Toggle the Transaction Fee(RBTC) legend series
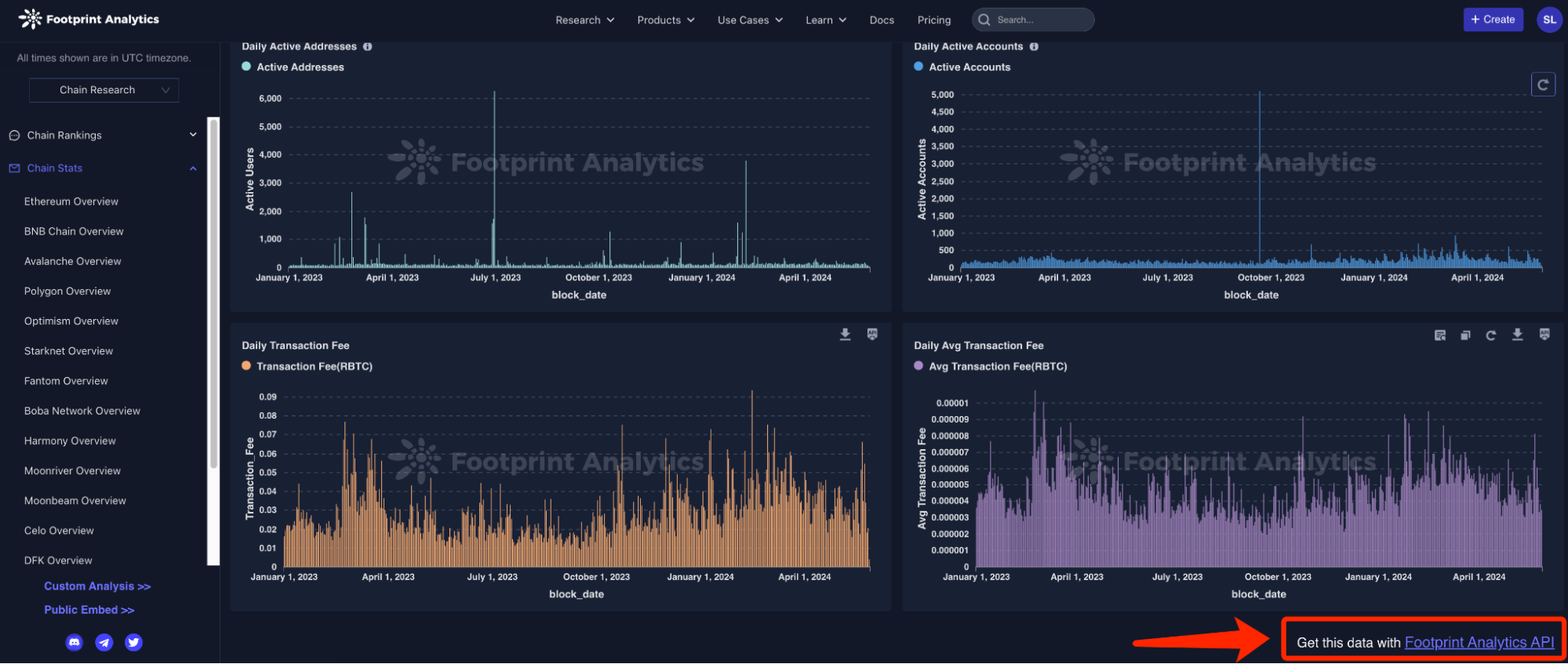This screenshot has height=664, width=1568. [307, 367]
